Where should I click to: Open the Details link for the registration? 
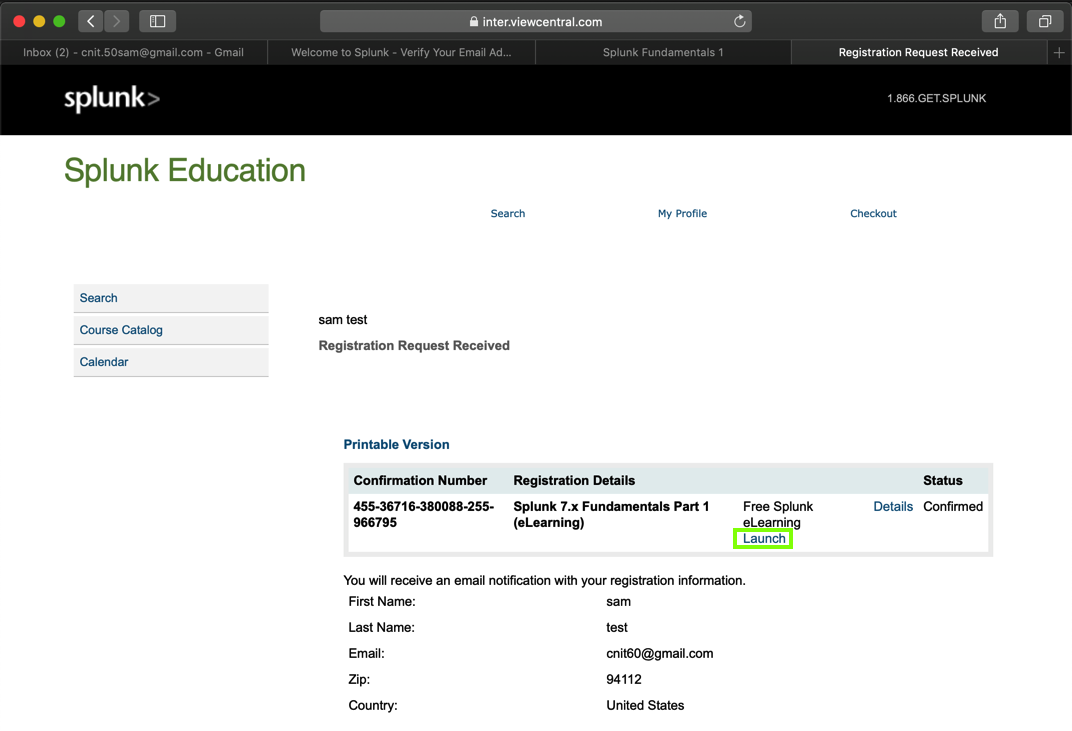(x=893, y=507)
